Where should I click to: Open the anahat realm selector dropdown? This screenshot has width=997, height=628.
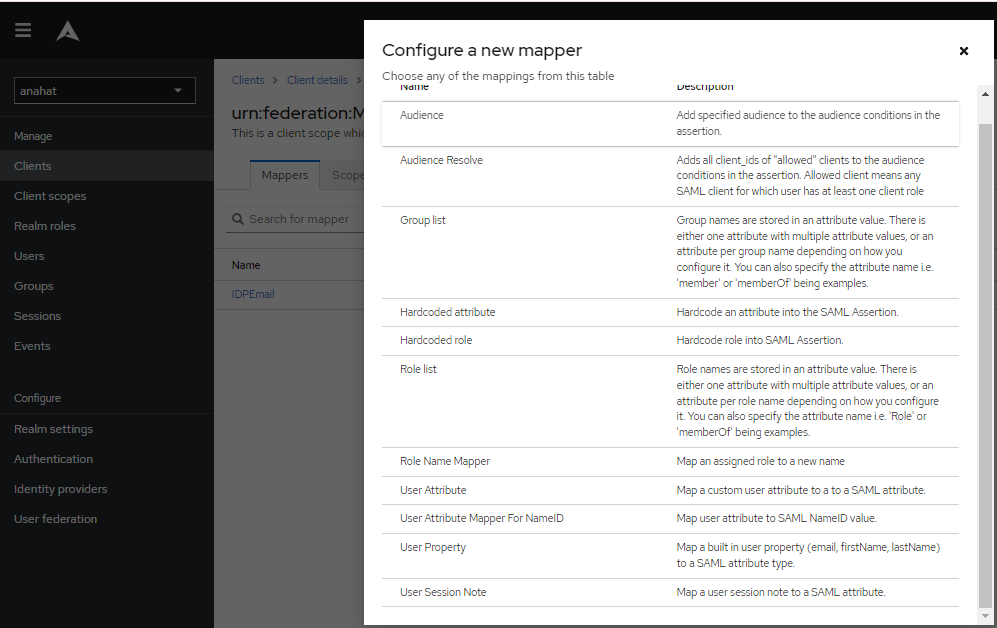click(104, 90)
